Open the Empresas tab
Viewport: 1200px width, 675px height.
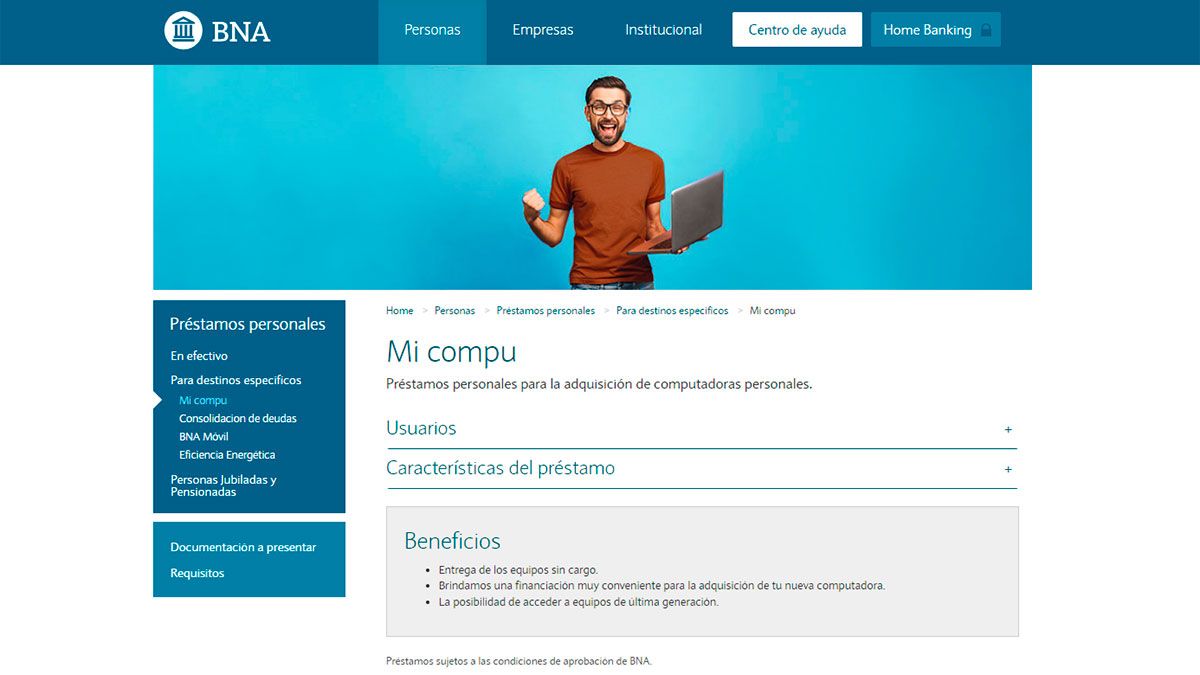tap(543, 30)
